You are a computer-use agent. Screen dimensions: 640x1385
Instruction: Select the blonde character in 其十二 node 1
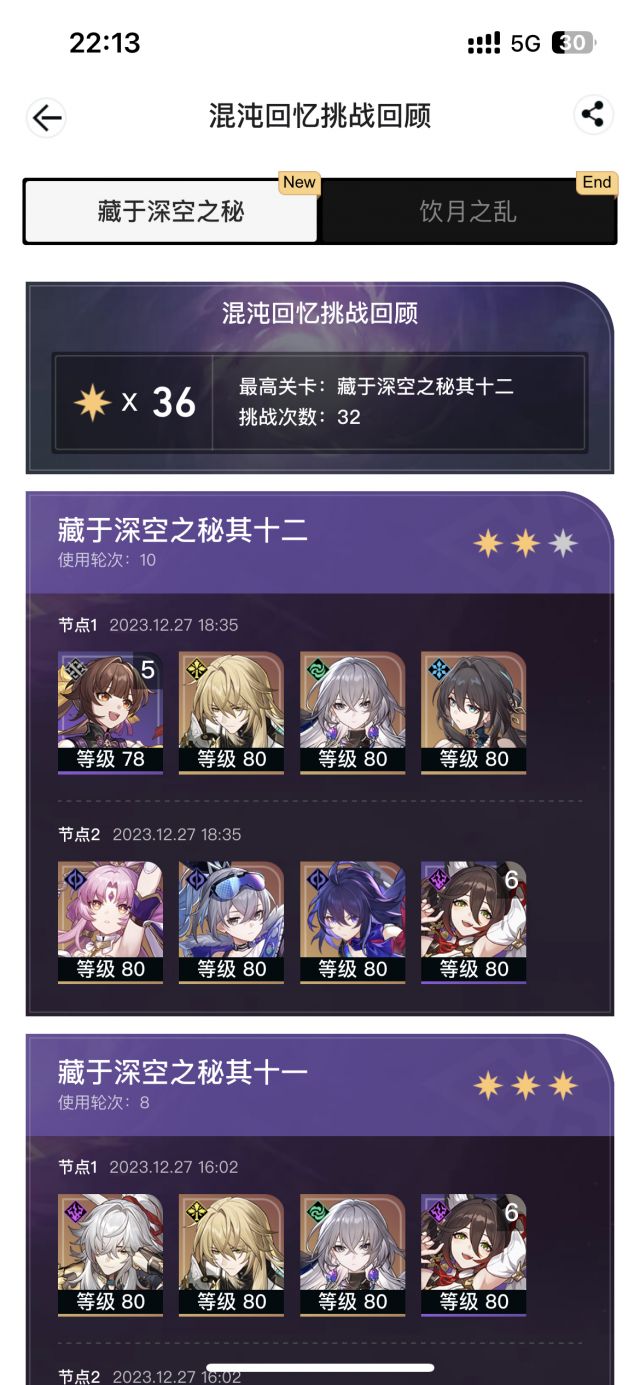click(231, 713)
